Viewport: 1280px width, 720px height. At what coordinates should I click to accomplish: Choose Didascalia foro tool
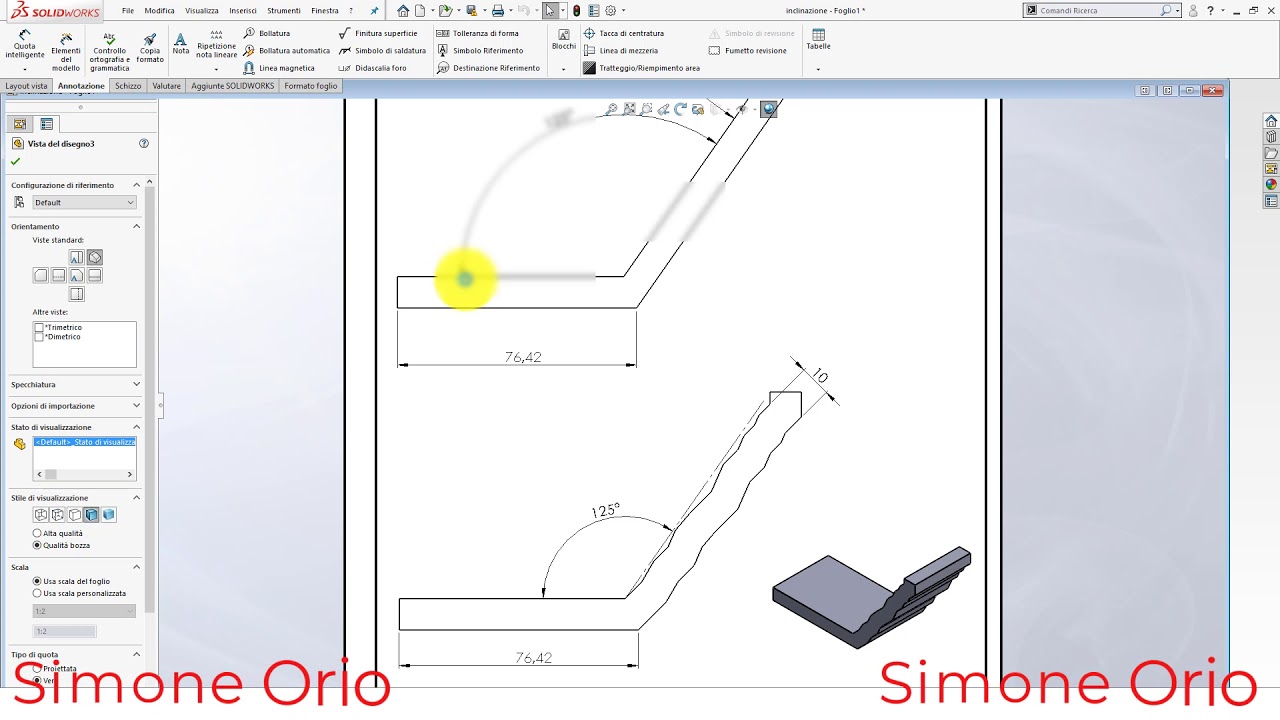coord(373,68)
